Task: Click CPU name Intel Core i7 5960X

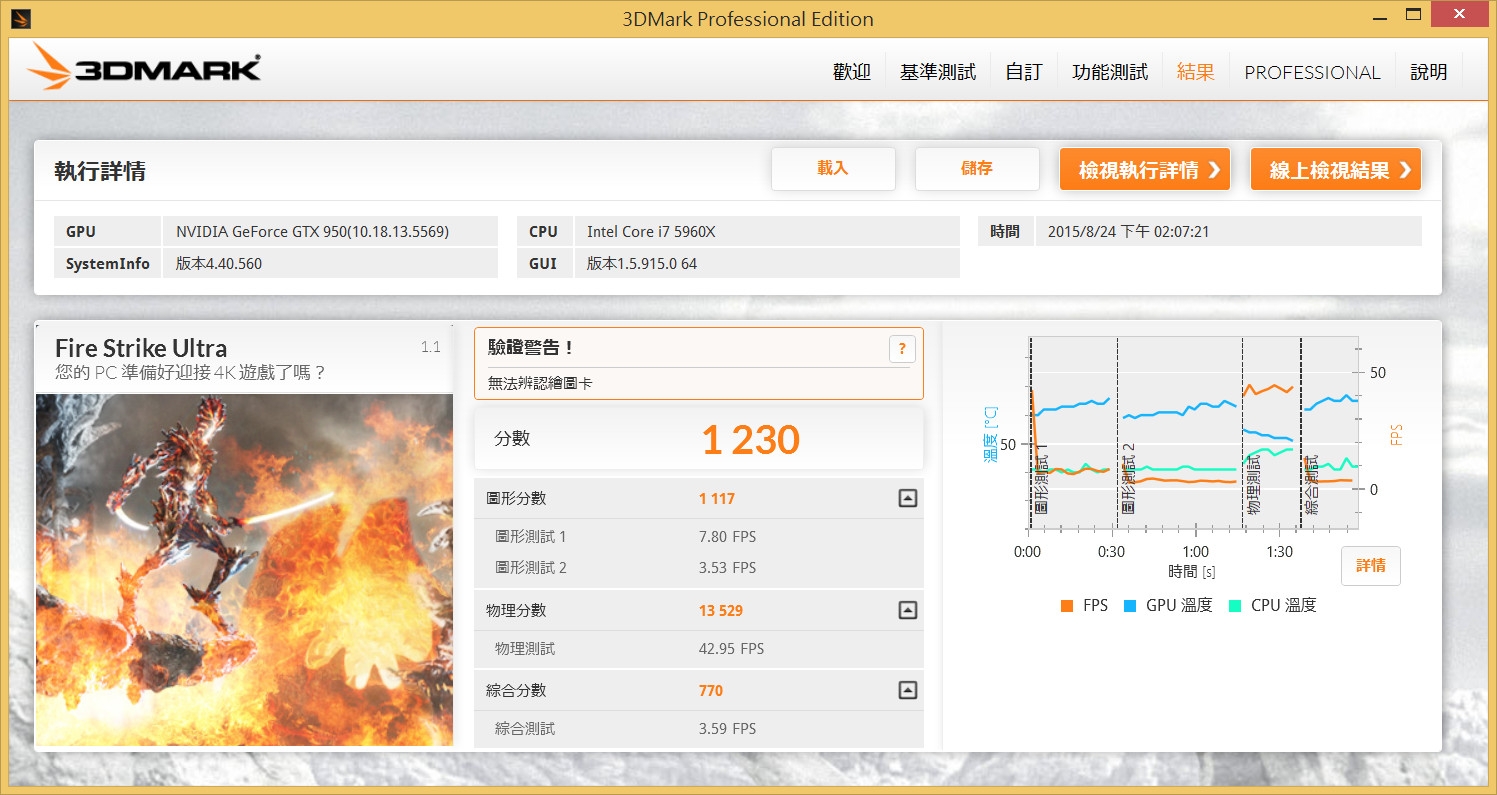Action: point(651,232)
